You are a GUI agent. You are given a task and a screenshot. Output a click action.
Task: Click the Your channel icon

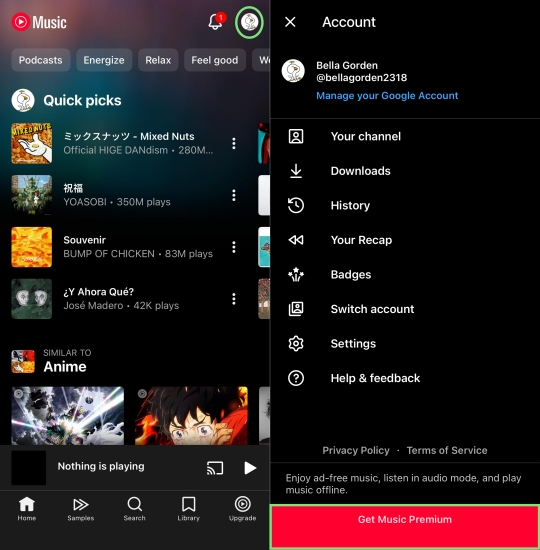click(x=296, y=136)
